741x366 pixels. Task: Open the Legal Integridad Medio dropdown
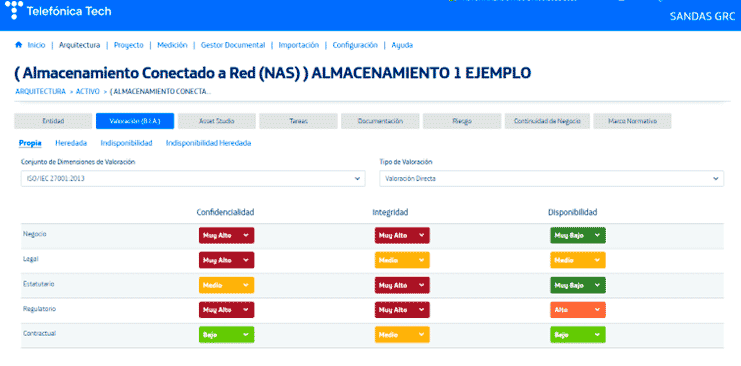click(402, 260)
